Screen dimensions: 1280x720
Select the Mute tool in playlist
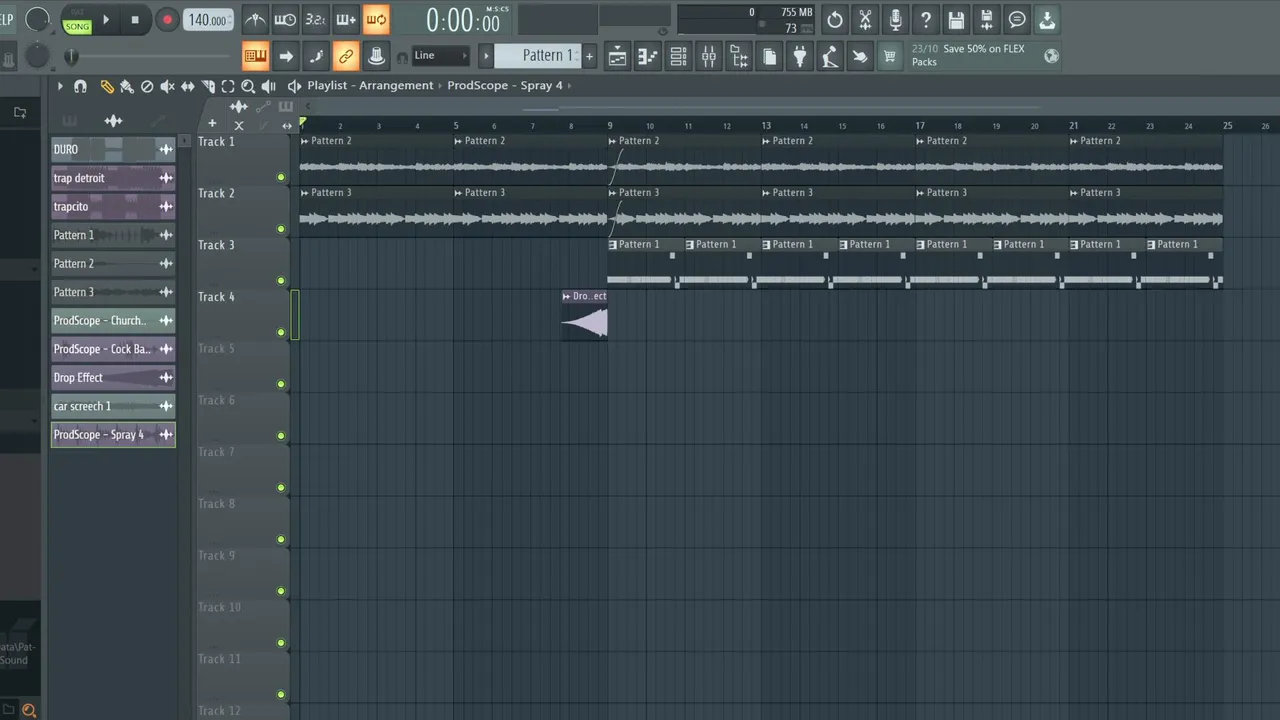tap(167, 86)
